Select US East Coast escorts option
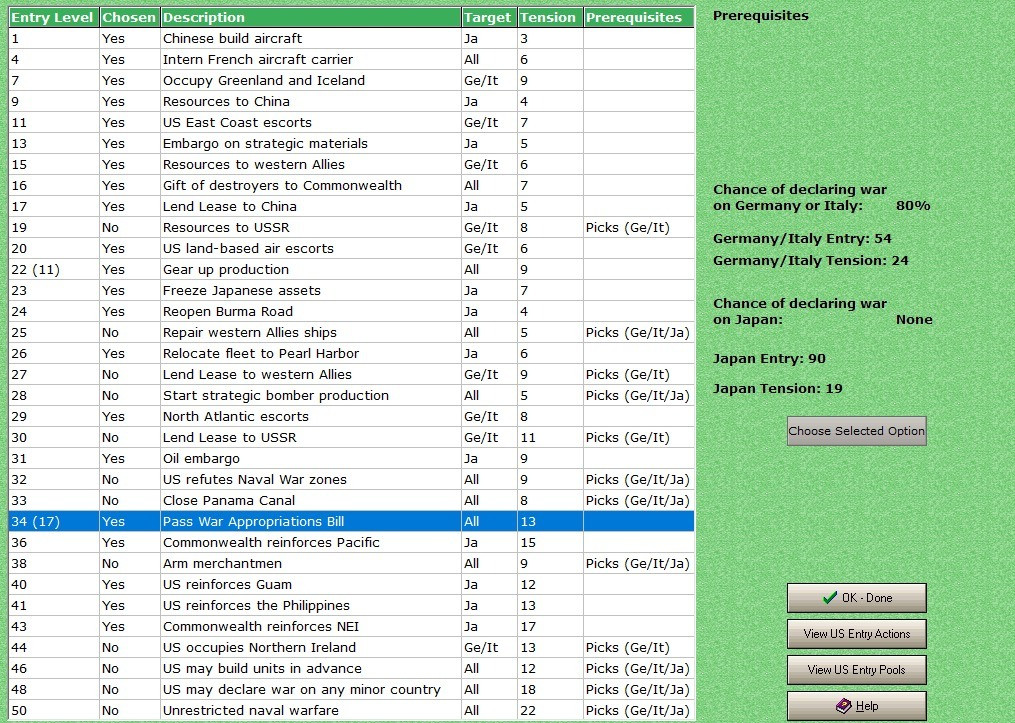The height and width of the screenshot is (723, 1015). tap(351, 122)
